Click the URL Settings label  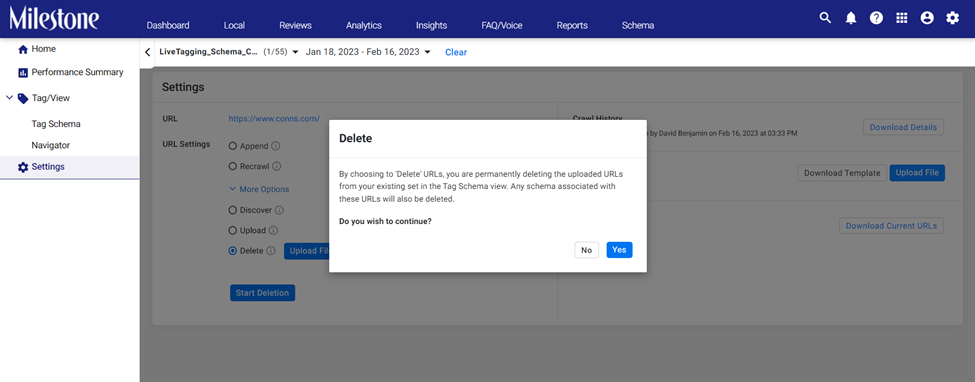[186, 144]
